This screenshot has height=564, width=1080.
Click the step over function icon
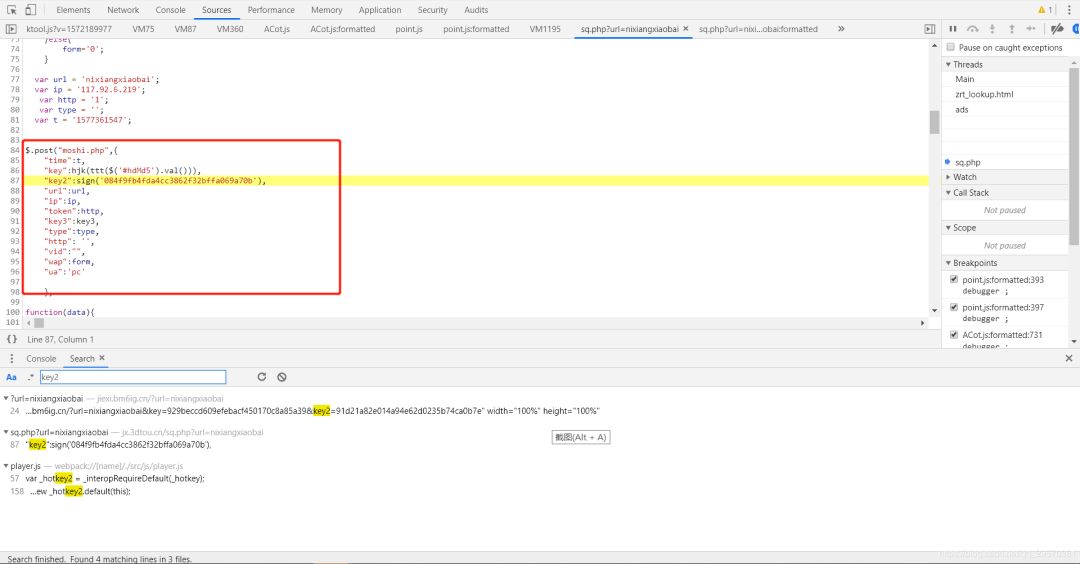click(x=972, y=29)
